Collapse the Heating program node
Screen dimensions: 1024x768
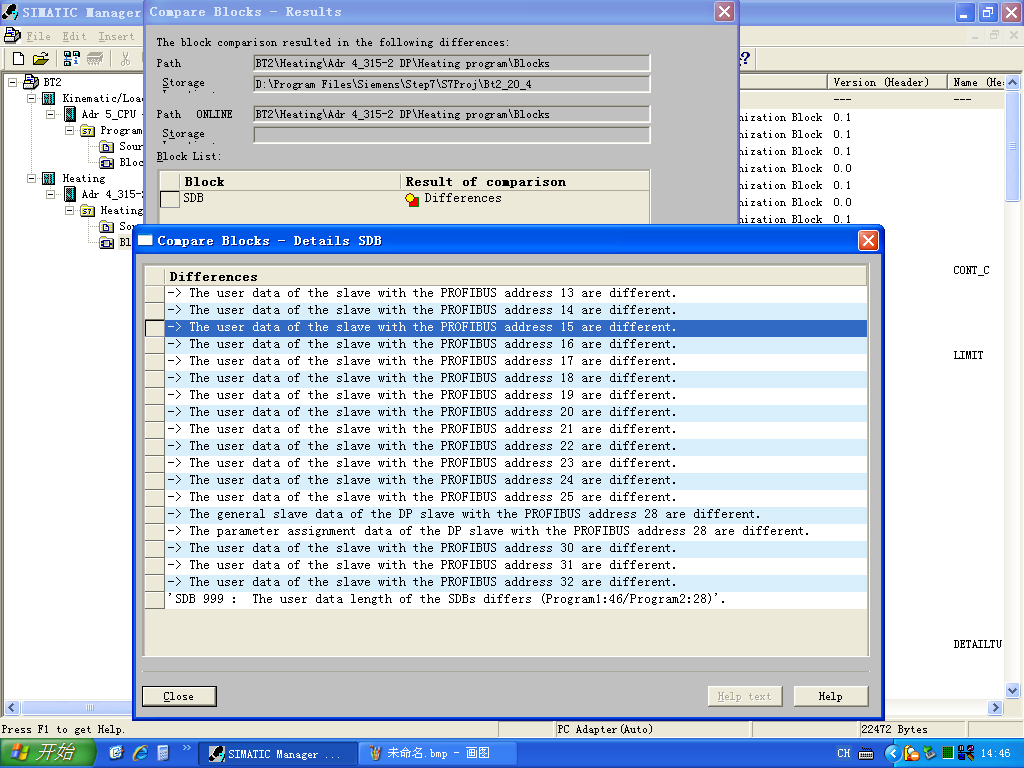pyautogui.click(x=69, y=210)
